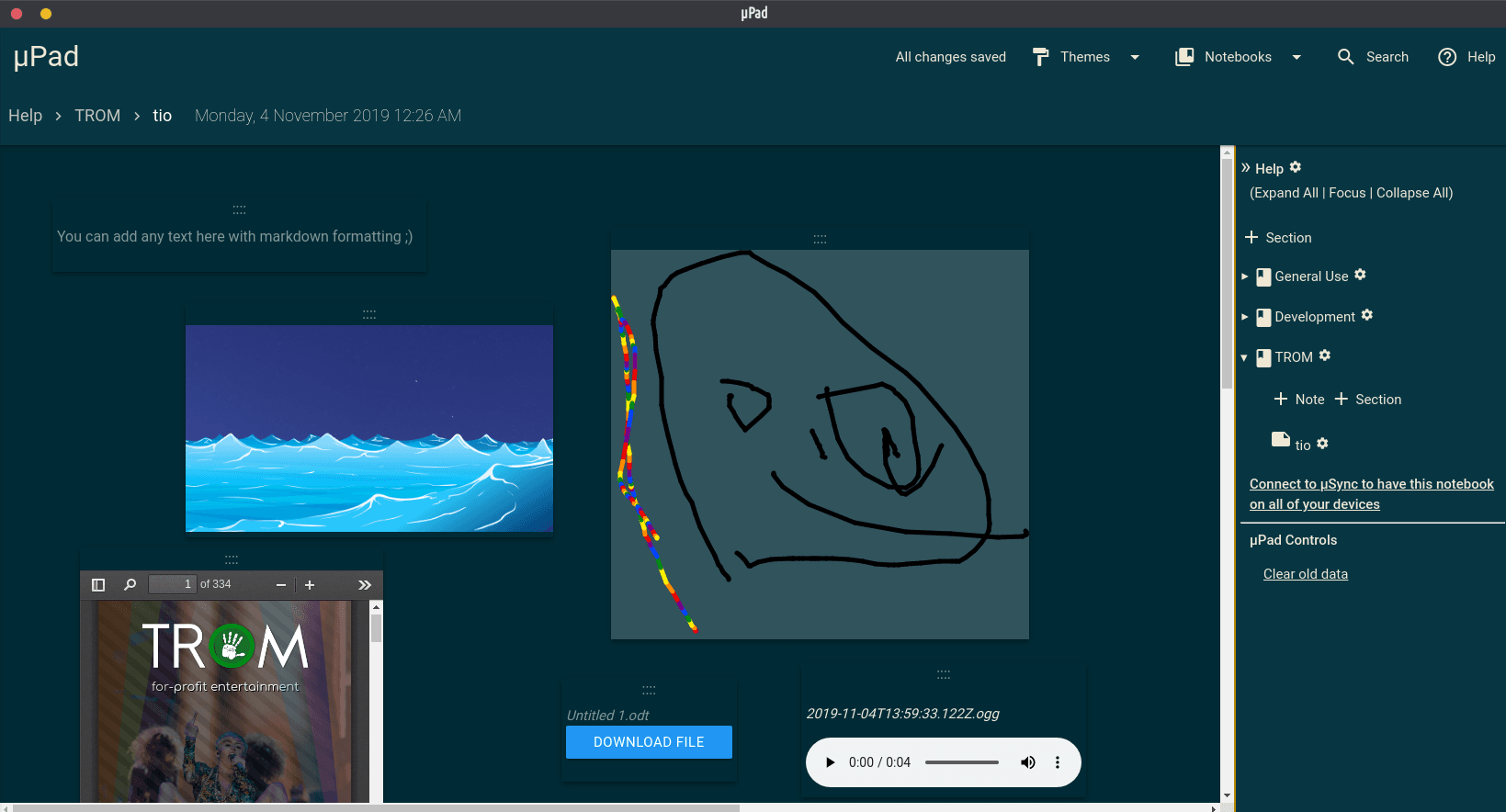Click the audio player more options icon

tap(1057, 762)
